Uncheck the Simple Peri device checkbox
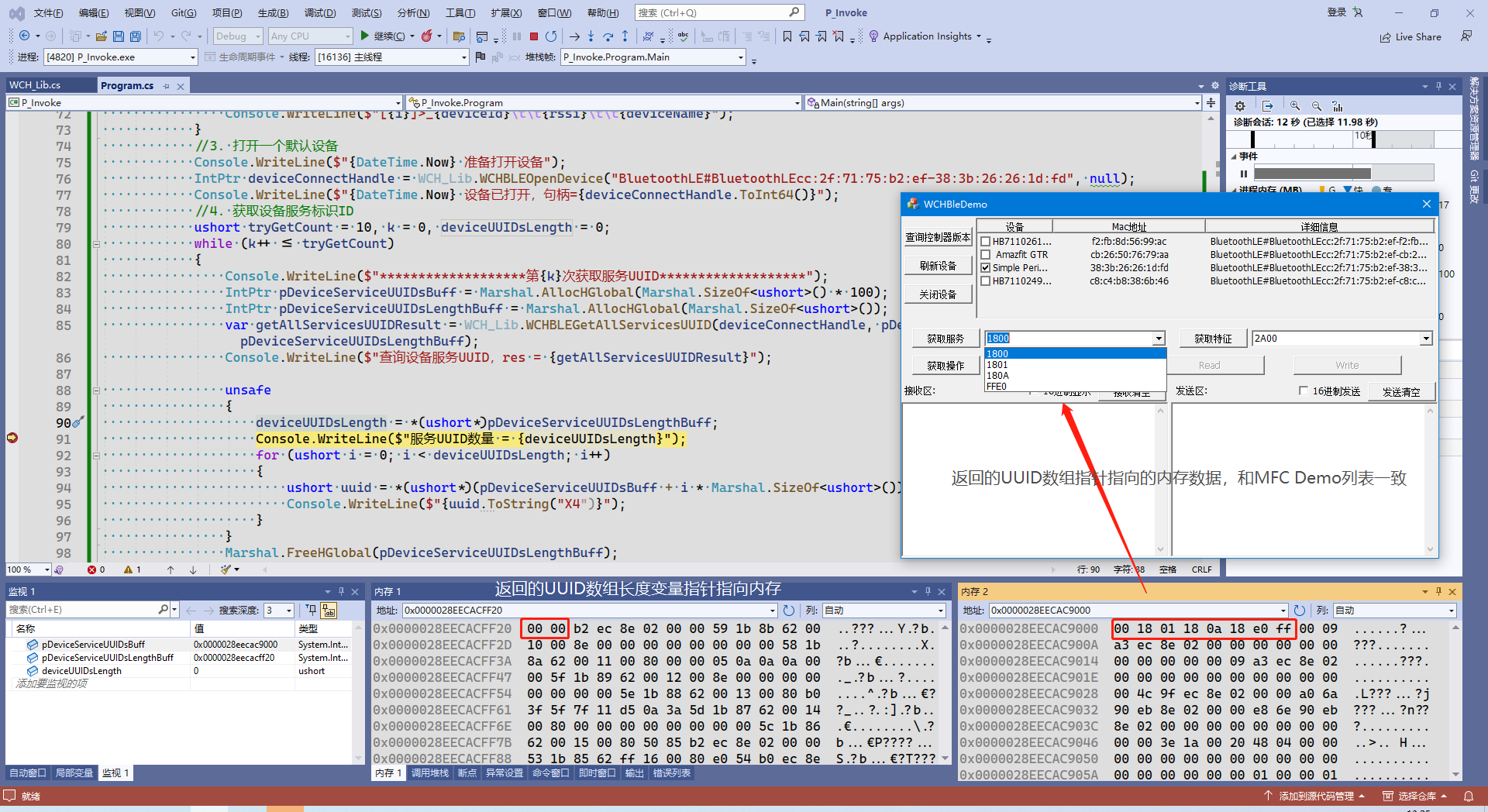The height and width of the screenshot is (812, 1488). (x=986, y=268)
